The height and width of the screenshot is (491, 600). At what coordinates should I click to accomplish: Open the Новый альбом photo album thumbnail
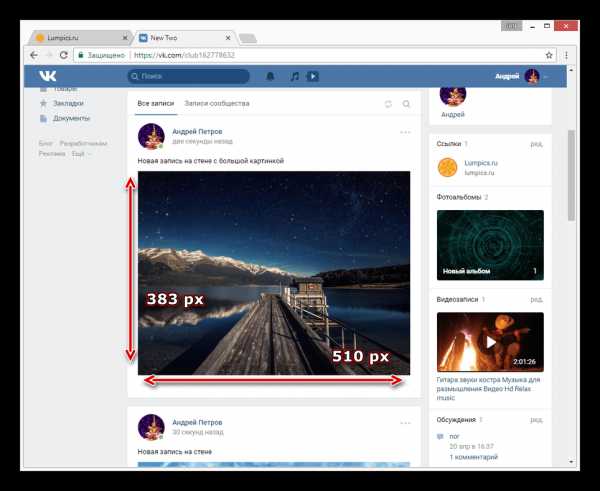point(490,245)
